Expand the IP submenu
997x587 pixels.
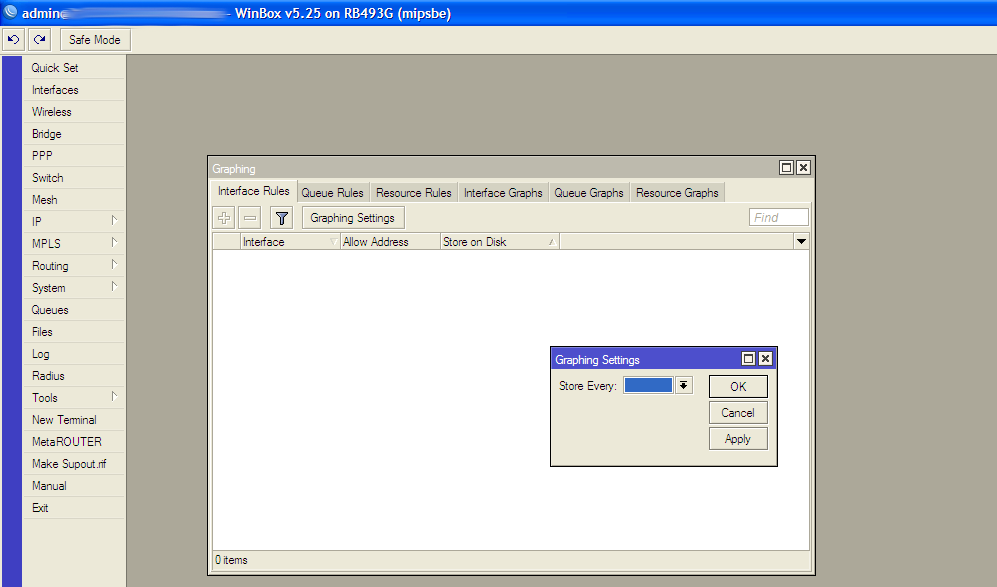(x=114, y=221)
